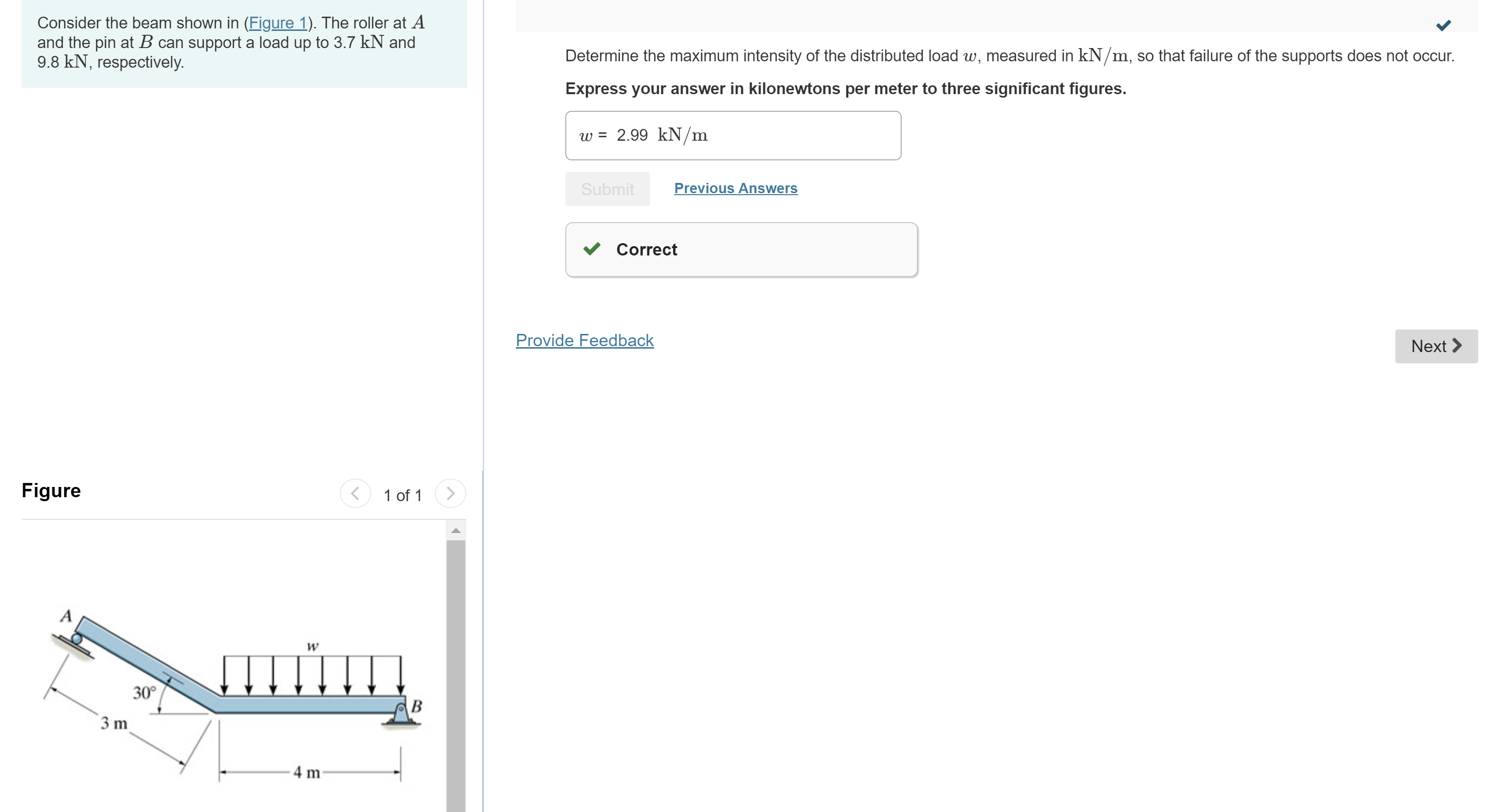Click the green checkmark inside the Correct box

[x=591, y=249]
